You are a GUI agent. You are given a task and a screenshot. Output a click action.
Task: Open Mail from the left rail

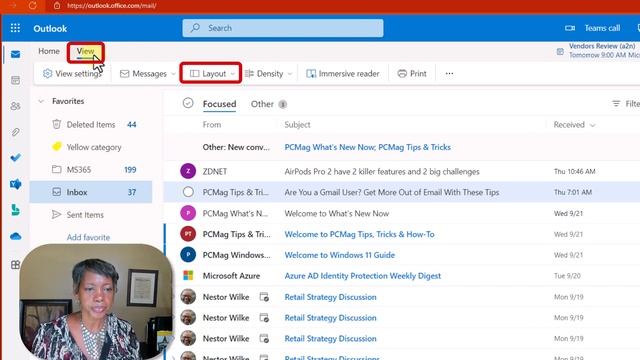click(16, 54)
